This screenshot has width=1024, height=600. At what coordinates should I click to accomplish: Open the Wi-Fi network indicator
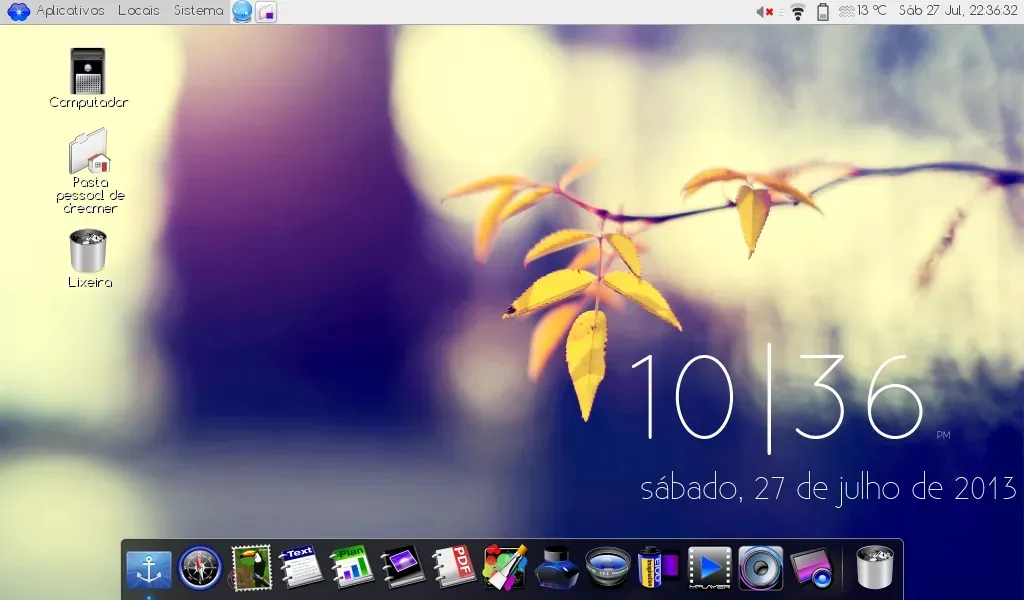point(797,12)
